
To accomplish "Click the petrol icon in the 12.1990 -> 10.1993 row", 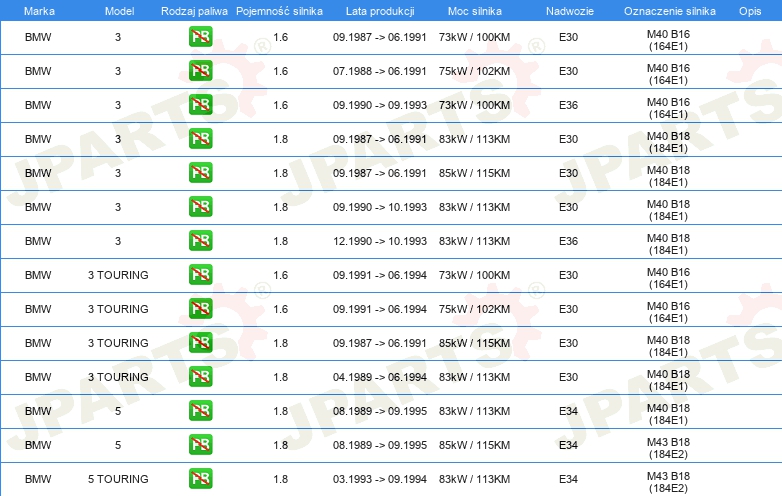I will pyautogui.click(x=200, y=240).
